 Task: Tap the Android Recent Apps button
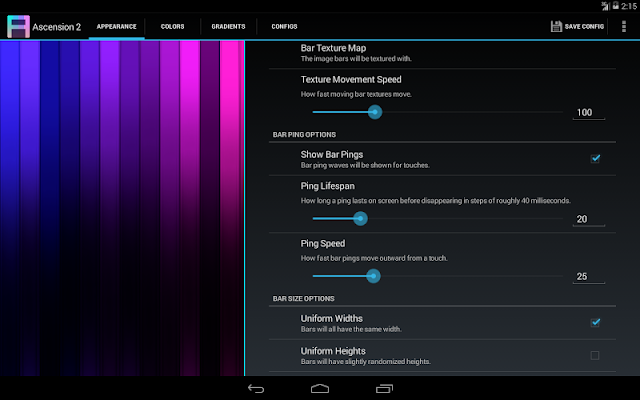[384, 389]
